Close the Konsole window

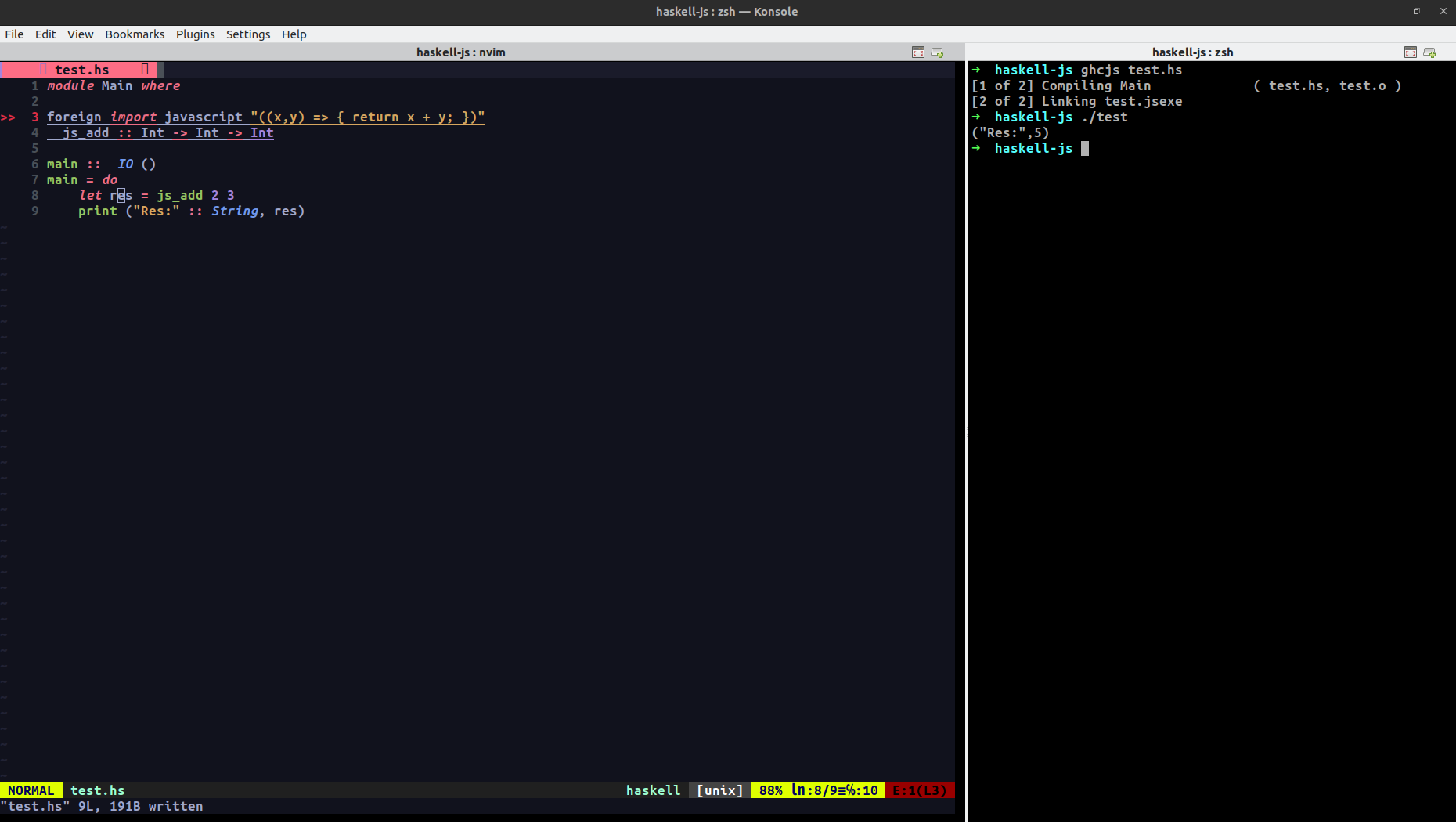pos(1443,12)
